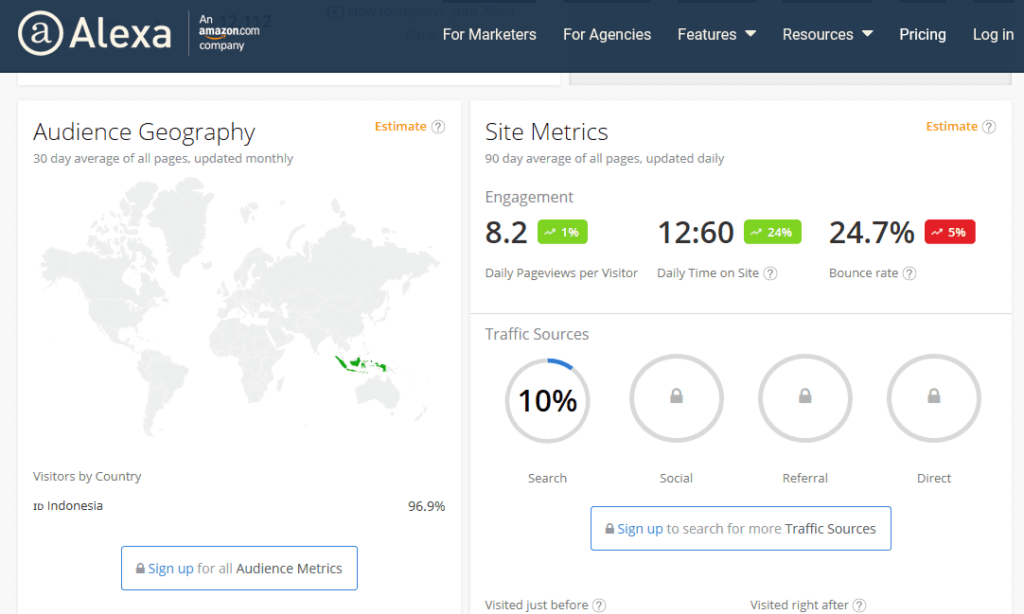Click the Daily Time on Site help icon
The width and height of the screenshot is (1024, 614).
(771, 274)
